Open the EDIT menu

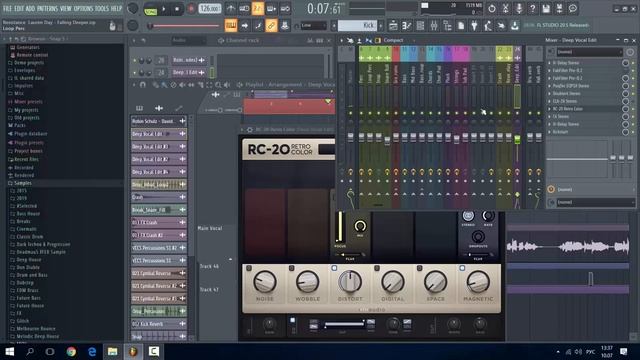19,8
